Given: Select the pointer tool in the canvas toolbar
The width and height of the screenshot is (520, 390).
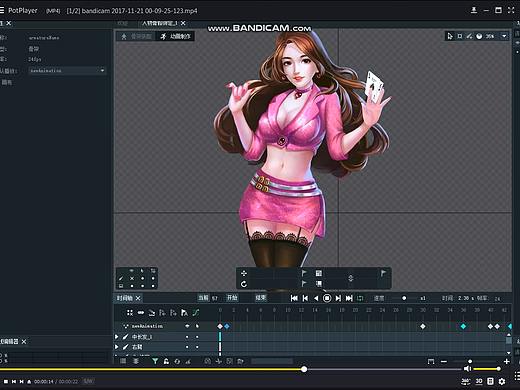Looking at the screenshot, I should coord(450,36).
